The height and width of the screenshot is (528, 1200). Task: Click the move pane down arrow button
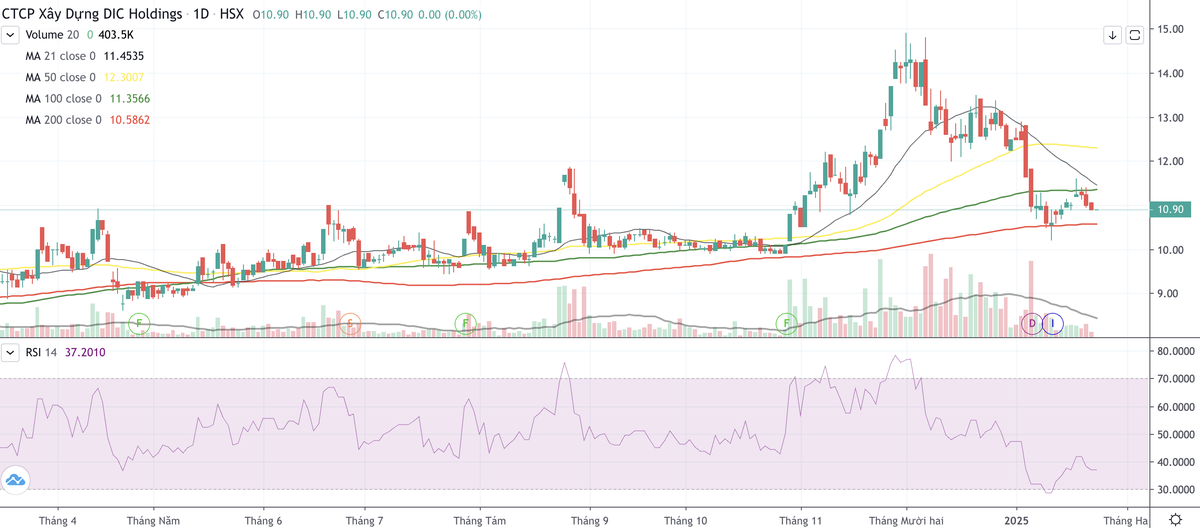(x=1112, y=35)
